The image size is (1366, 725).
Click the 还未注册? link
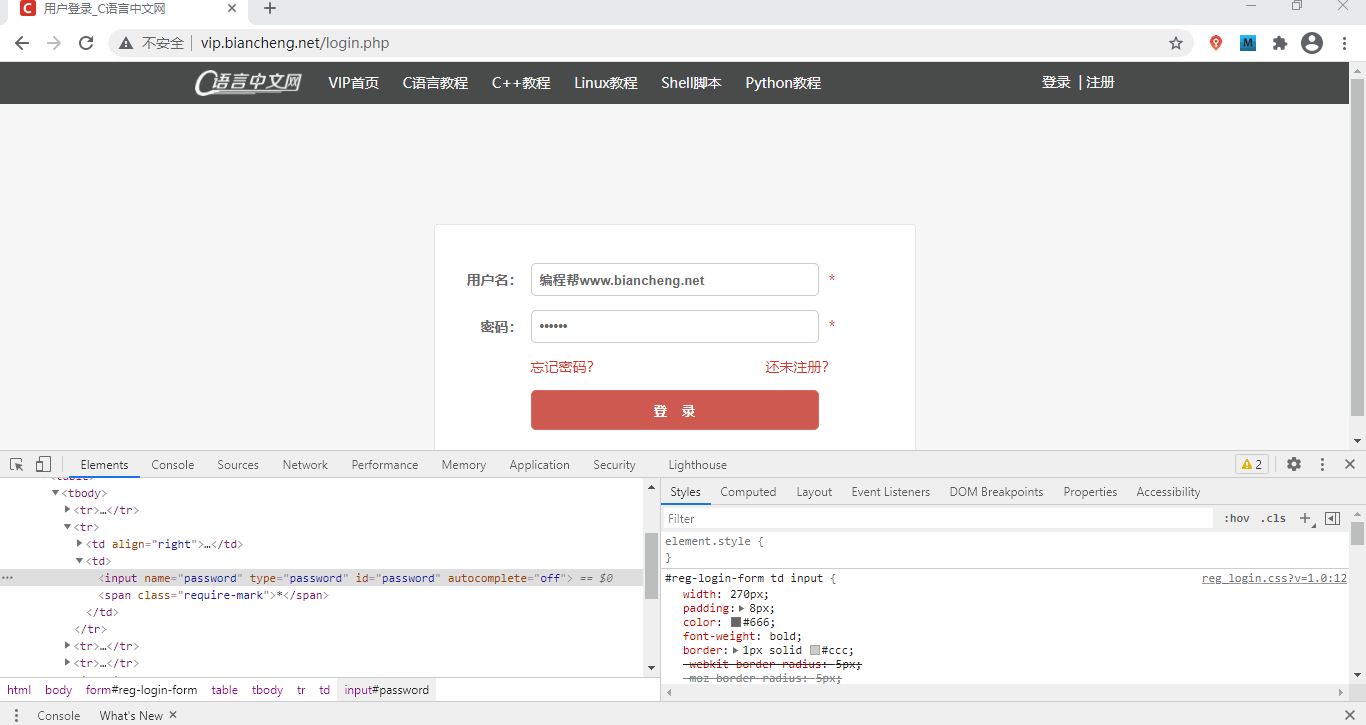797,367
